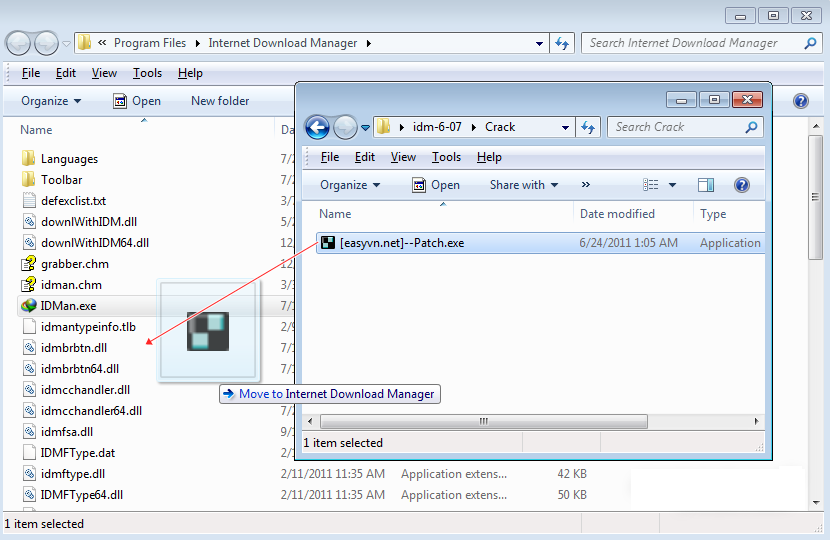
Task: Click the forward arrow in the Crack window
Action: (345, 128)
